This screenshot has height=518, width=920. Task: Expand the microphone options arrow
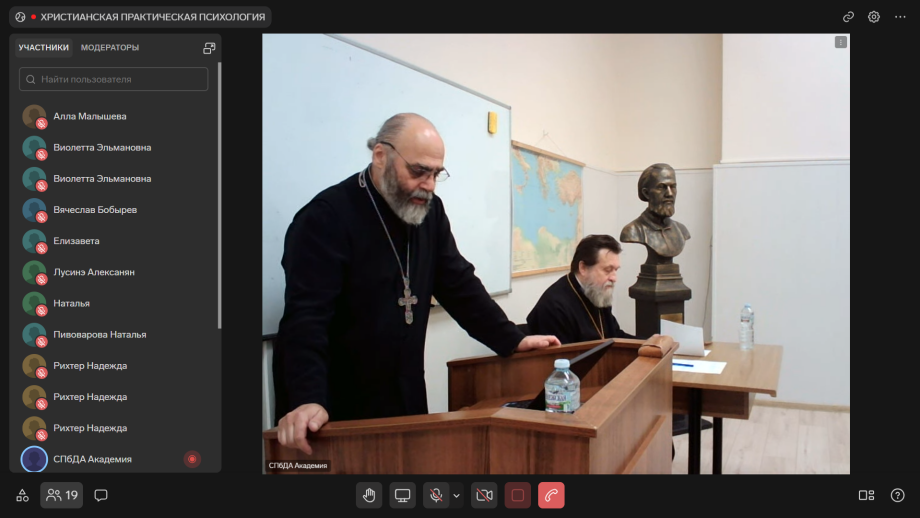[x=457, y=495]
